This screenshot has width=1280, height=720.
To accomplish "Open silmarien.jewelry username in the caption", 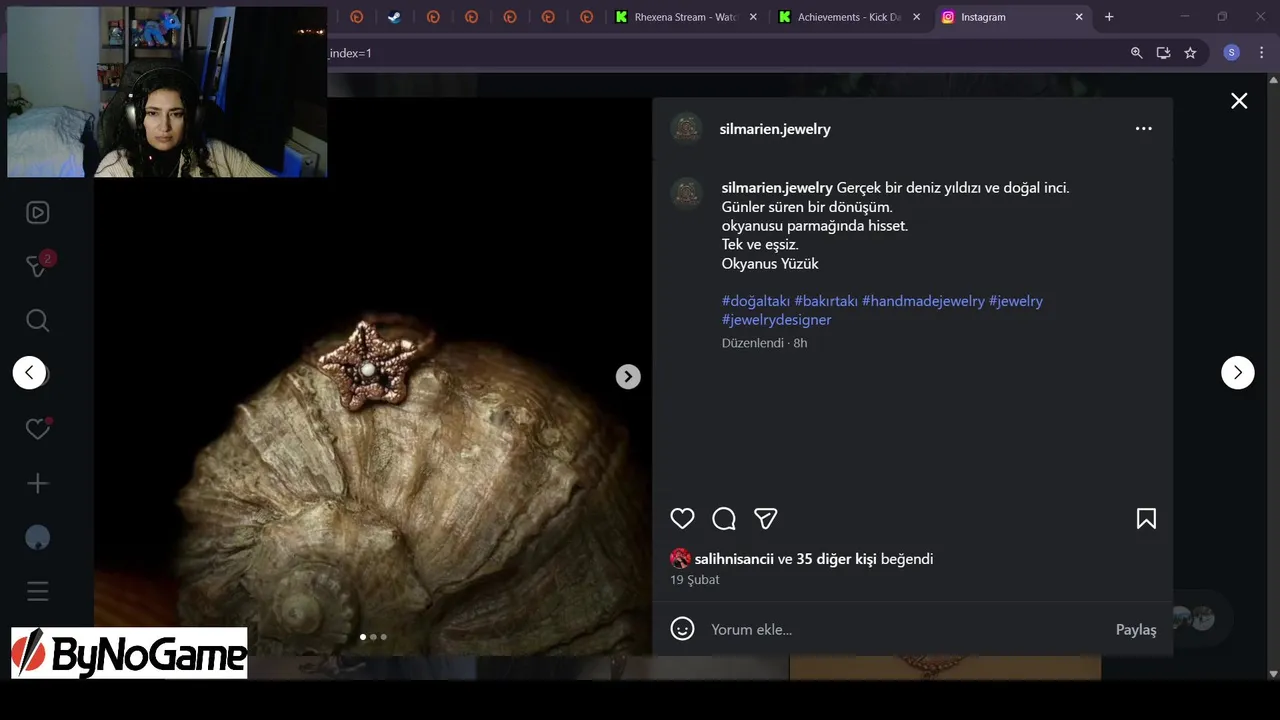I will click(x=777, y=187).
